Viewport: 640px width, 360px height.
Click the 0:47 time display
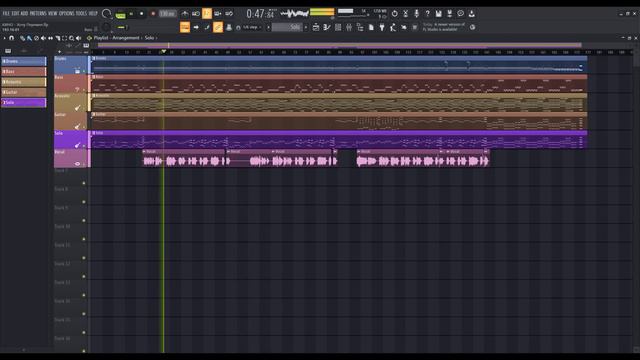[260, 14]
